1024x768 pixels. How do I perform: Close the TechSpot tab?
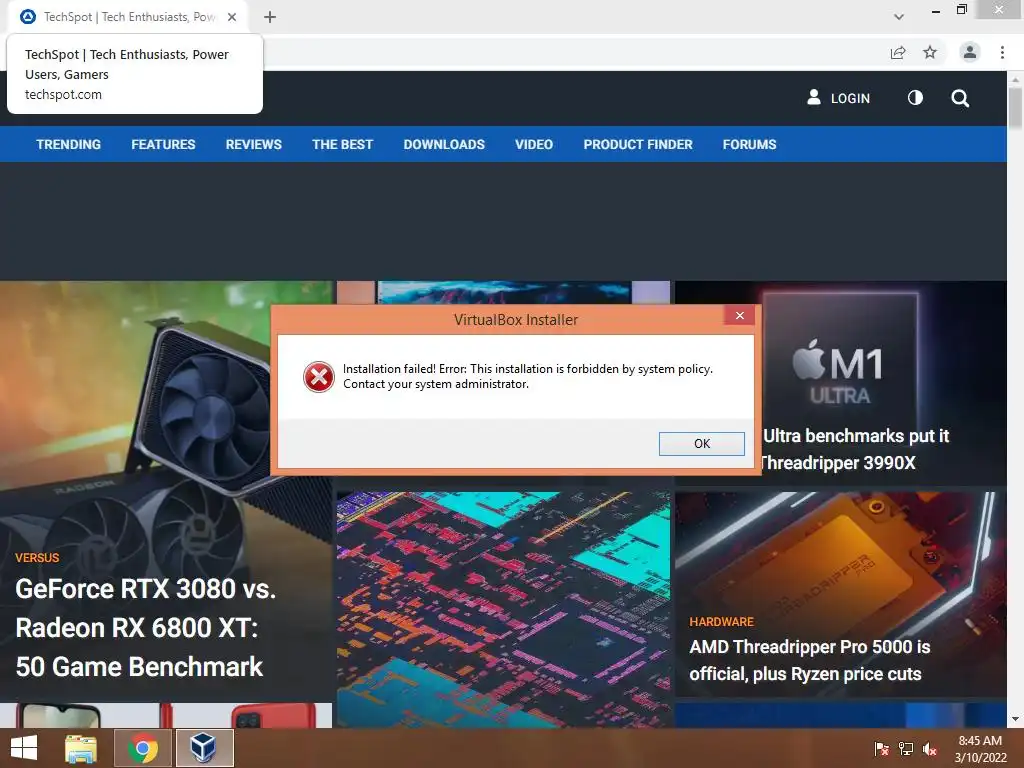point(232,17)
